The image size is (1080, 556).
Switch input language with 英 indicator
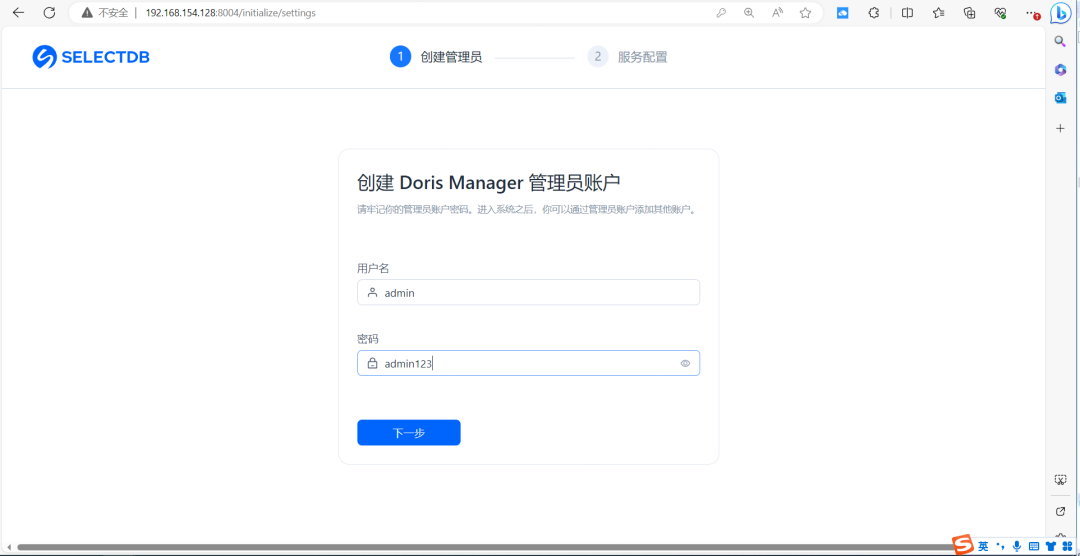click(x=983, y=546)
